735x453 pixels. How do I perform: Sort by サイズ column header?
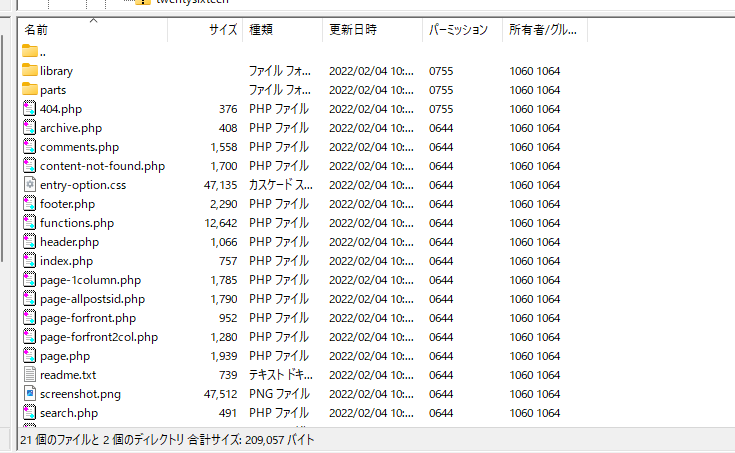222,30
